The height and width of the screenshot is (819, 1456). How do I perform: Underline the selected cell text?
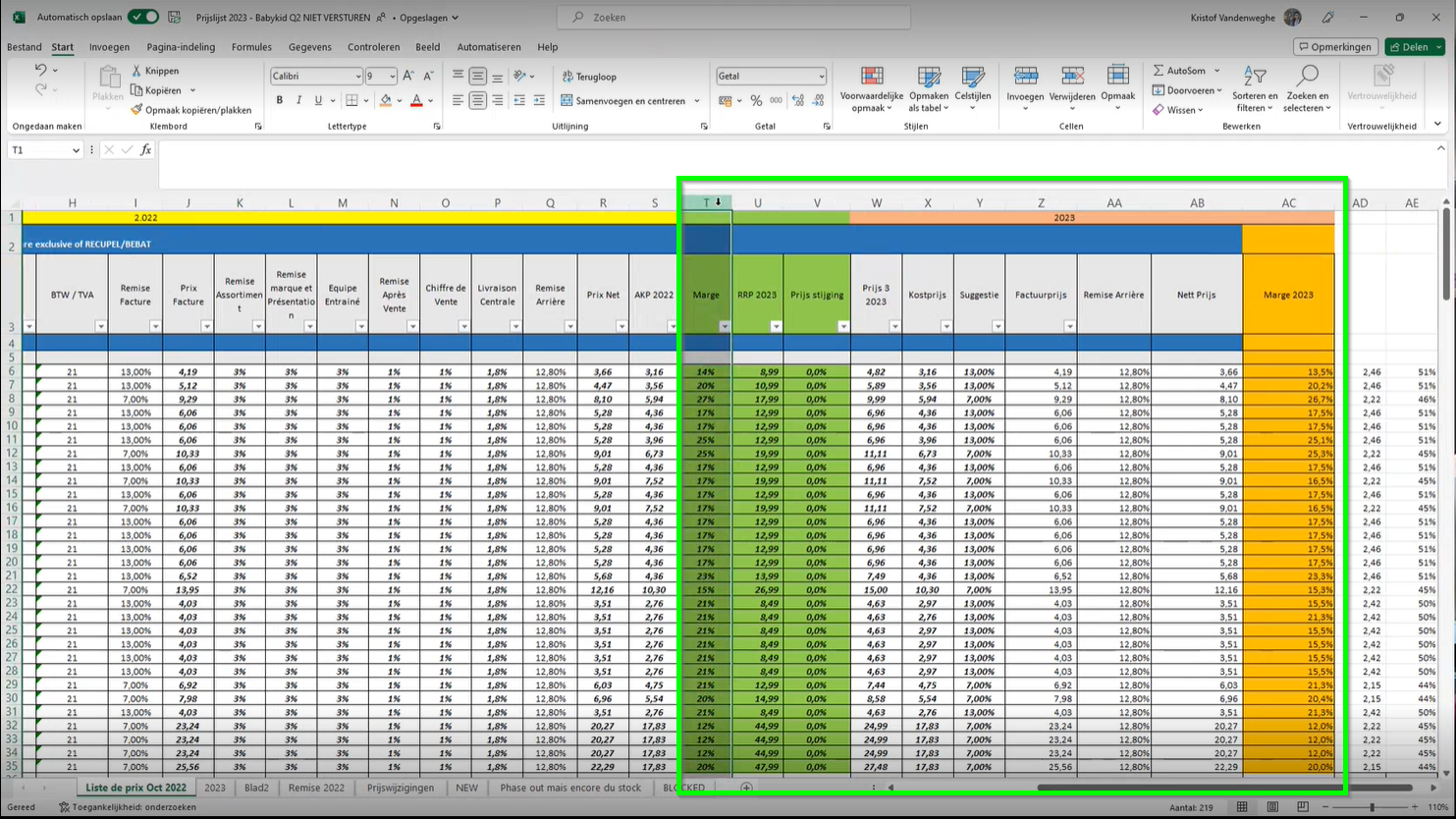318,100
